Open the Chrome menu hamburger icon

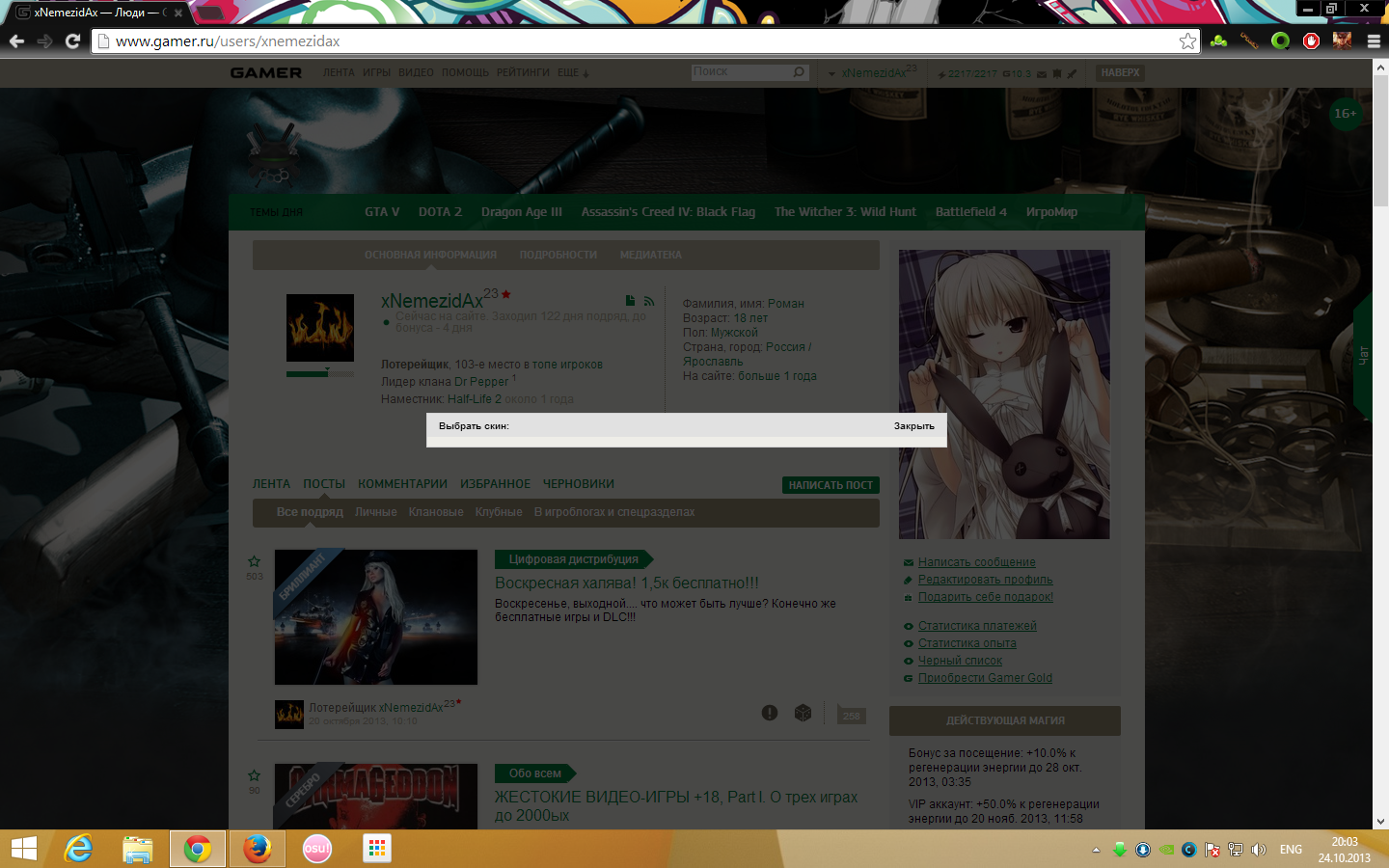pos(1374,41)
